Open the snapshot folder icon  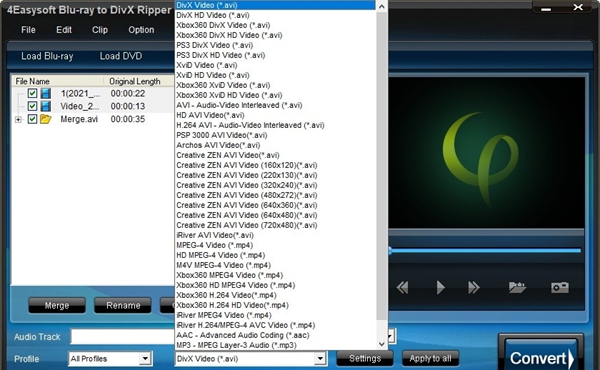517,287
